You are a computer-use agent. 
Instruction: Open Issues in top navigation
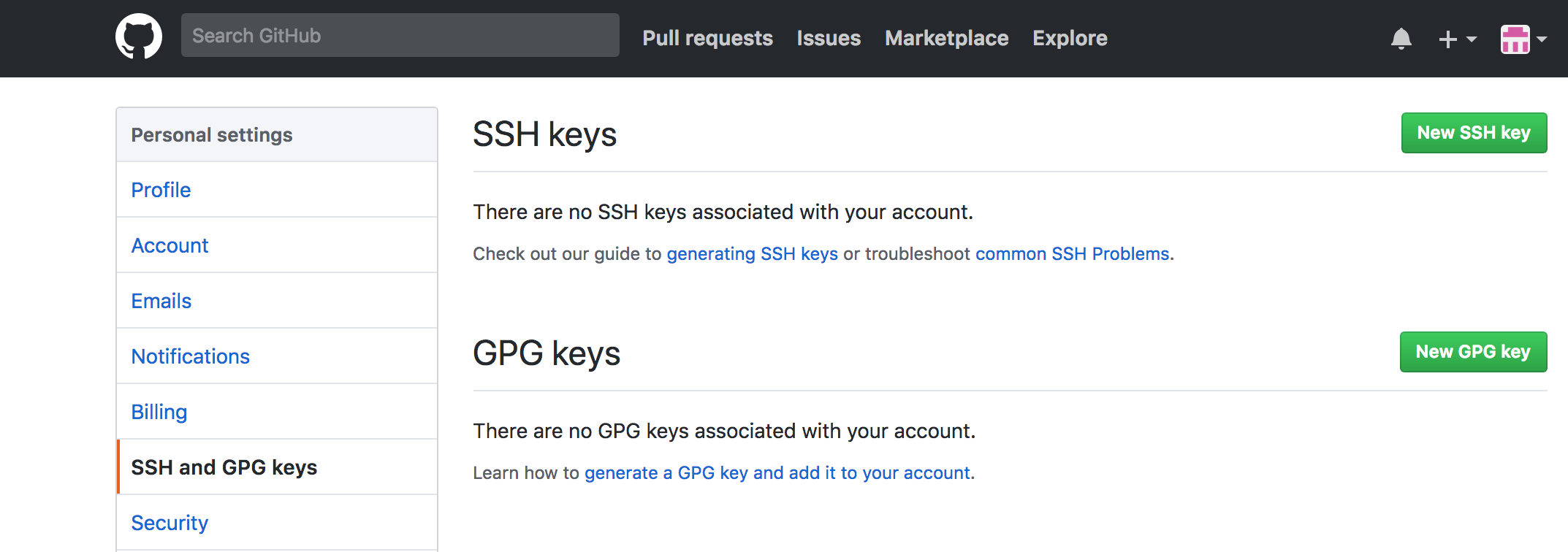click(x=829, y=38)
